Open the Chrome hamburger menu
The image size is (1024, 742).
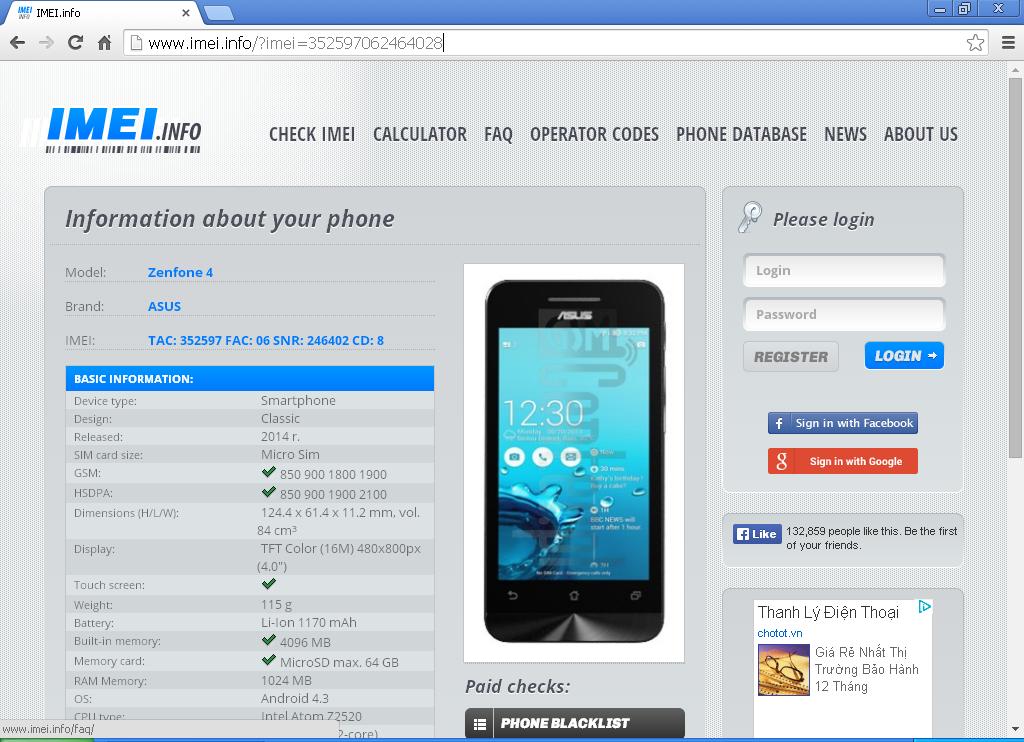click(x=1008, y=43)
